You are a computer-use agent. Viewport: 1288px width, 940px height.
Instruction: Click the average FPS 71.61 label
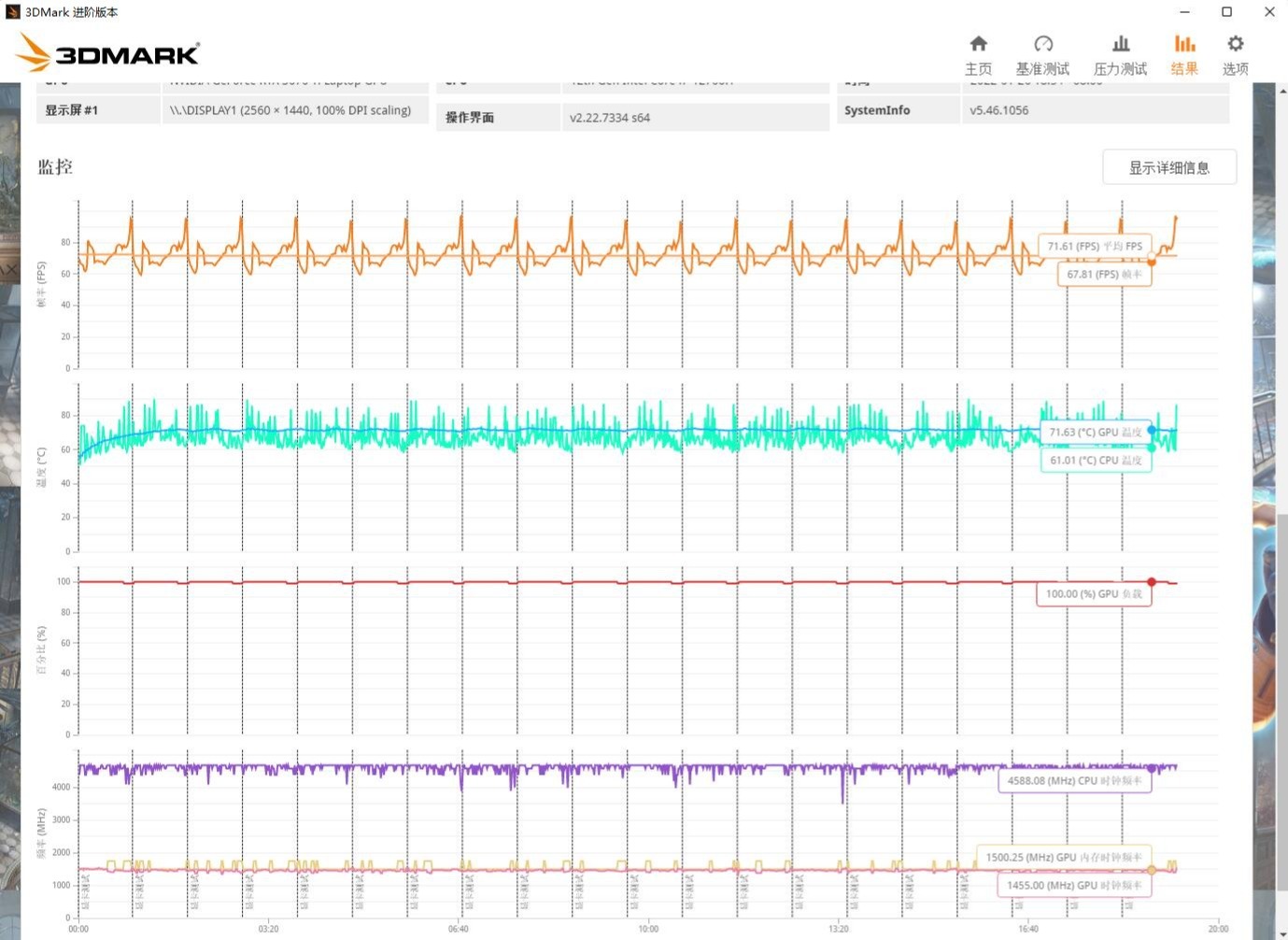(1094, 247)
